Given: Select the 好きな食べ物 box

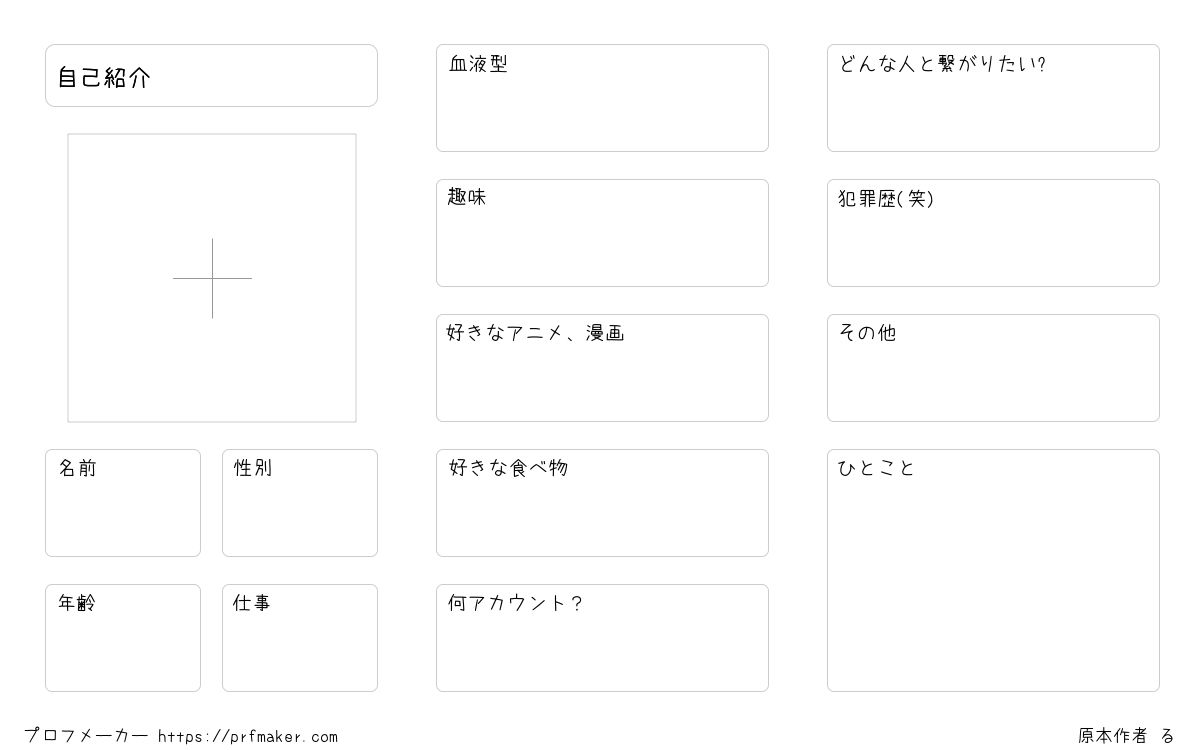Looking at the screenshot, I should point(602,503).
